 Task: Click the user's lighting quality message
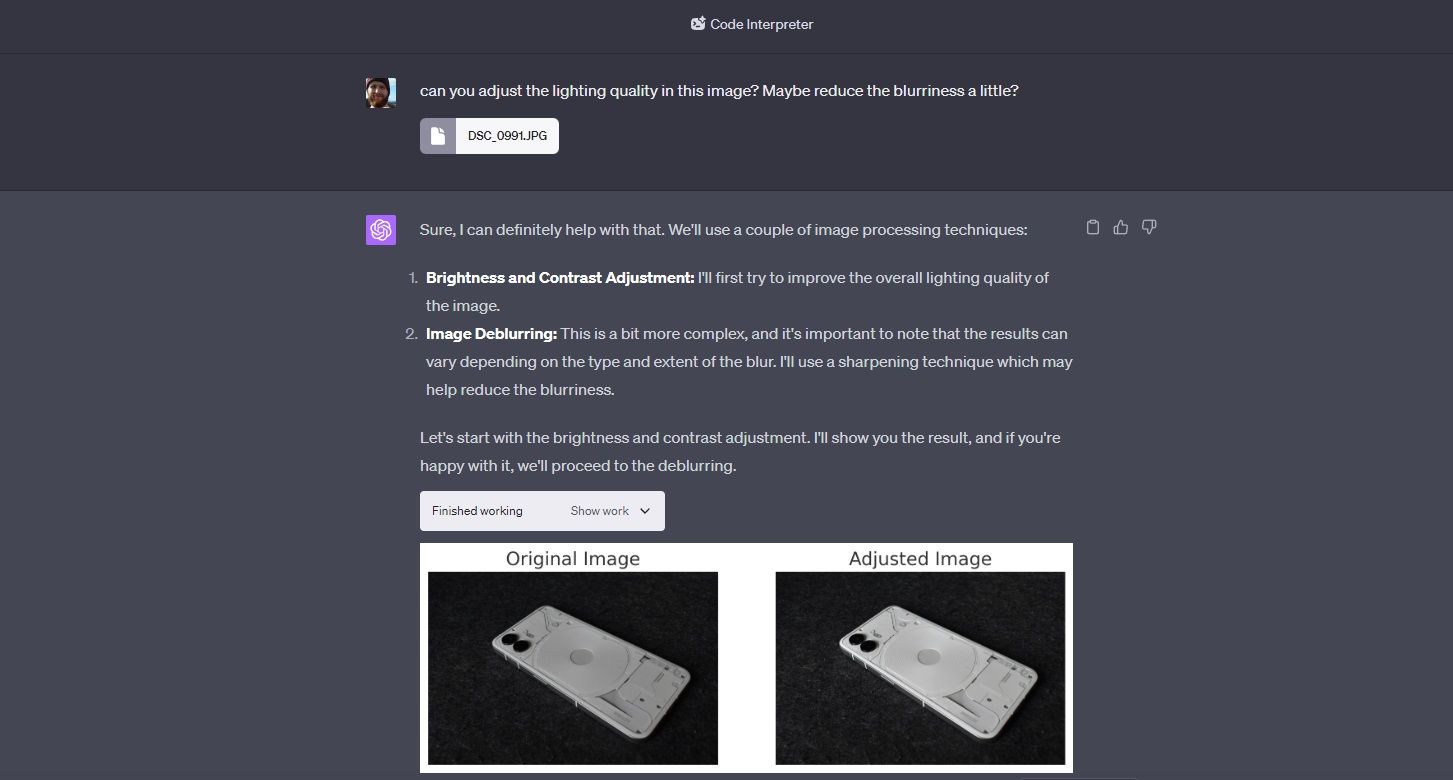pos(719,91)
